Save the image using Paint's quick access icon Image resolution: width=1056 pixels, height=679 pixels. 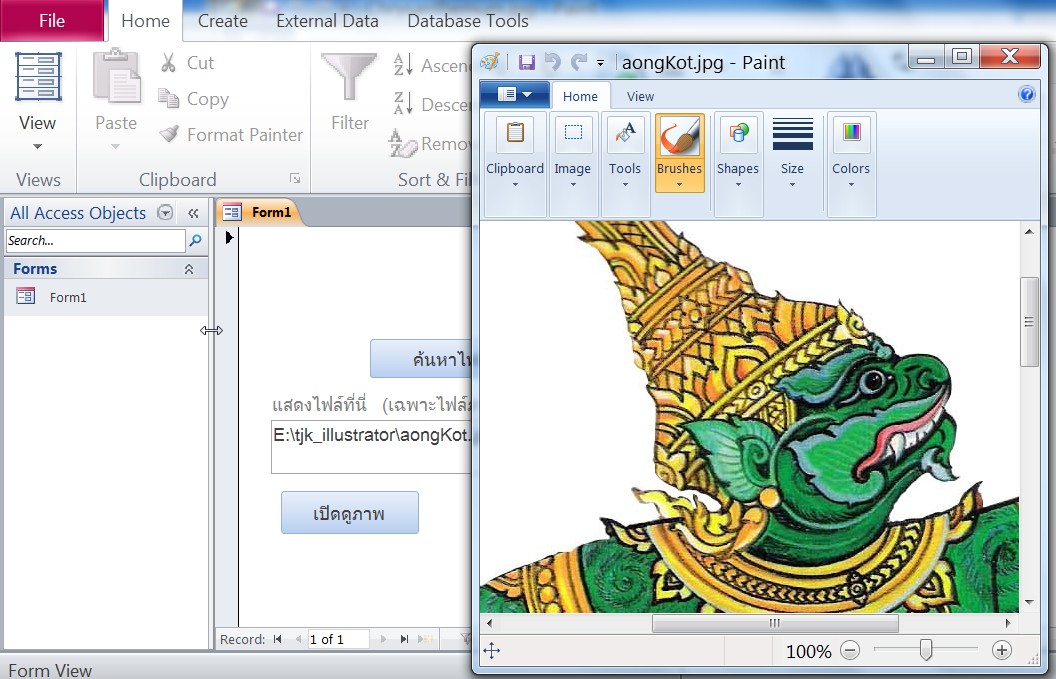tap(527, 61)
